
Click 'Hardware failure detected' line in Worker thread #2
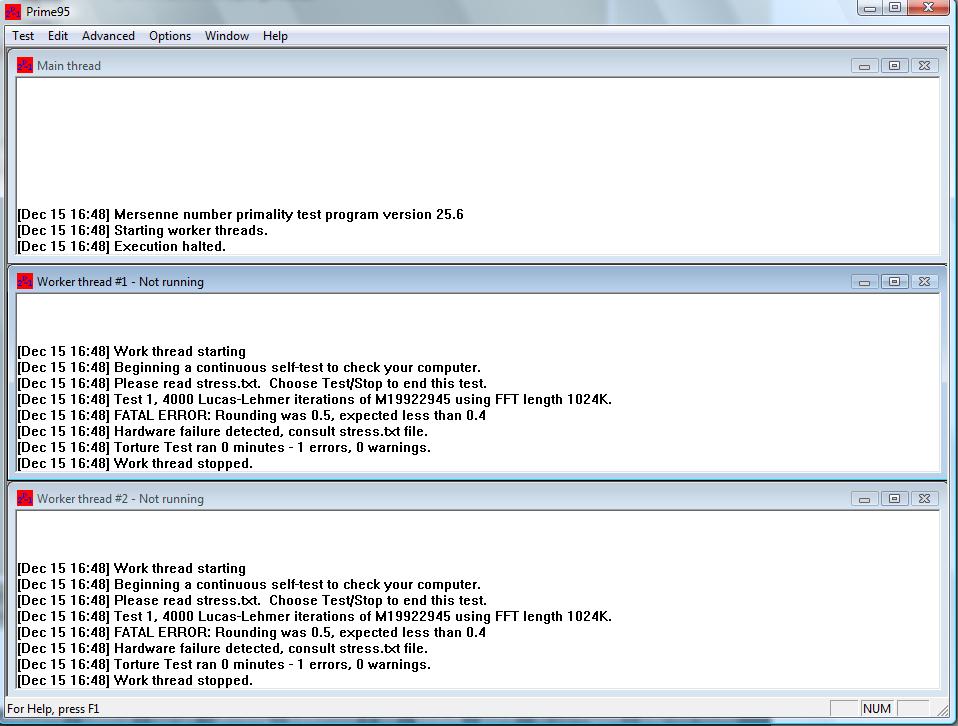(222, 648)
